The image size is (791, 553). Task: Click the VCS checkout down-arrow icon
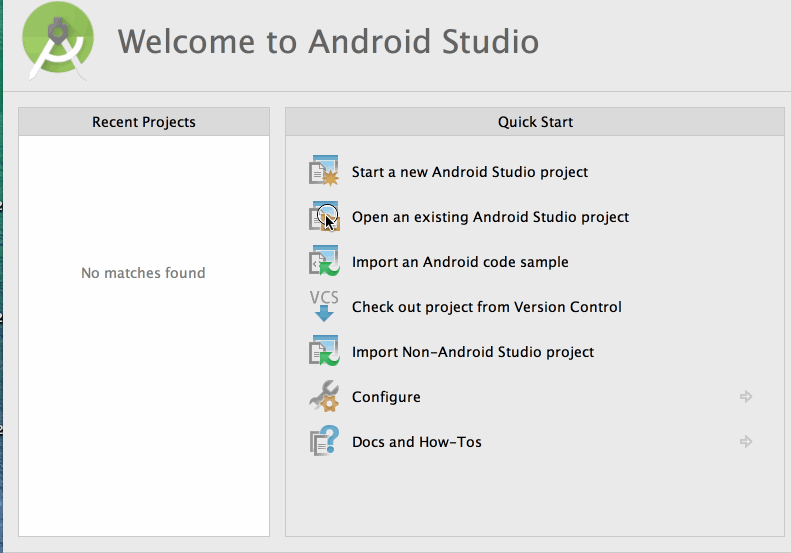coord(324,307)
